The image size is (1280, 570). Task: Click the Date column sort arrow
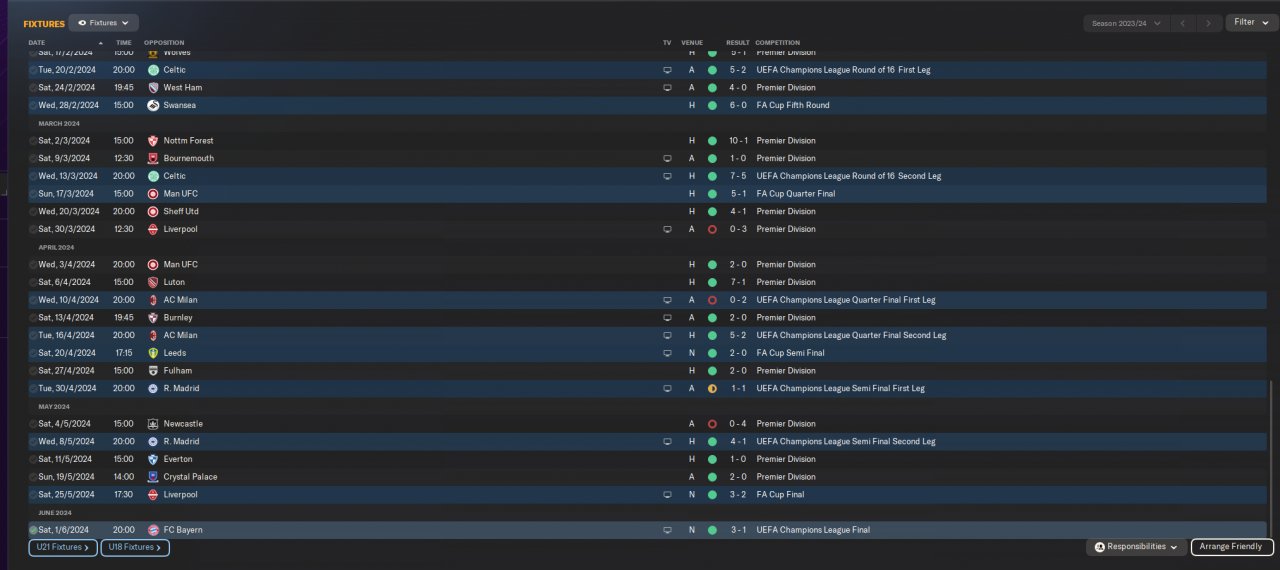coord(100,43)
